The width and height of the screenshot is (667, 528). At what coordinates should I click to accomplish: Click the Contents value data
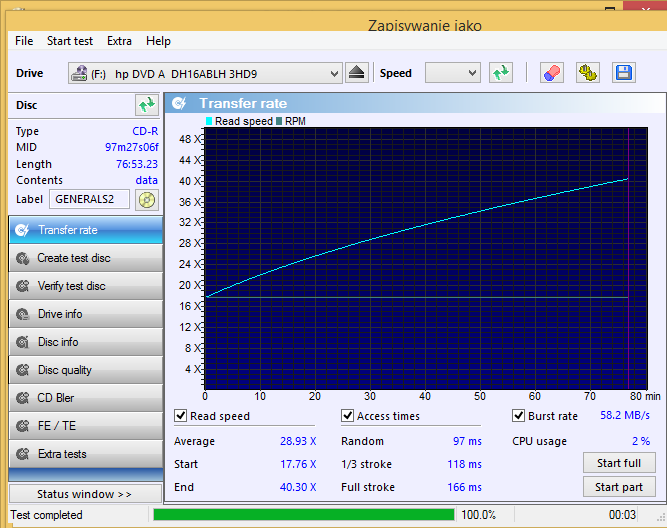pyautogui.click(x=147, y=180)
